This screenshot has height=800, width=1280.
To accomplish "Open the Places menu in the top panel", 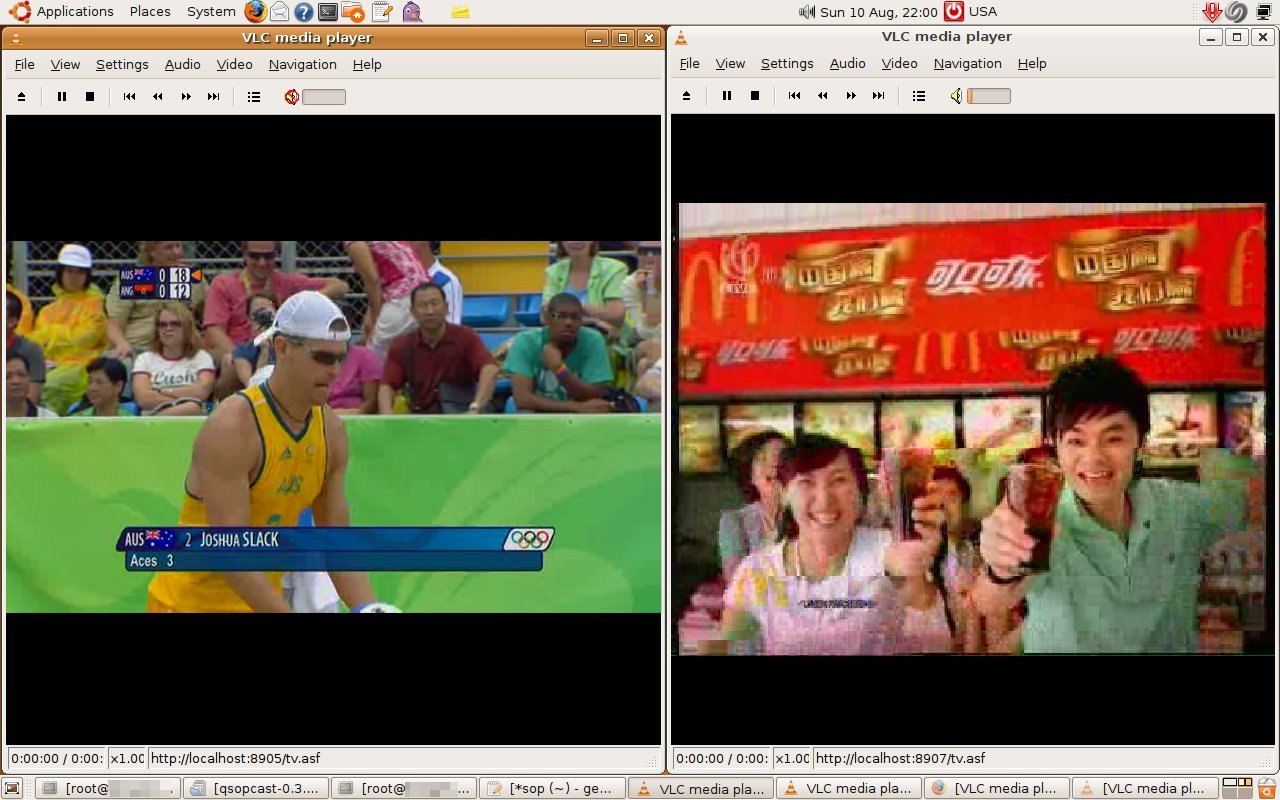I will click(150, 12).
